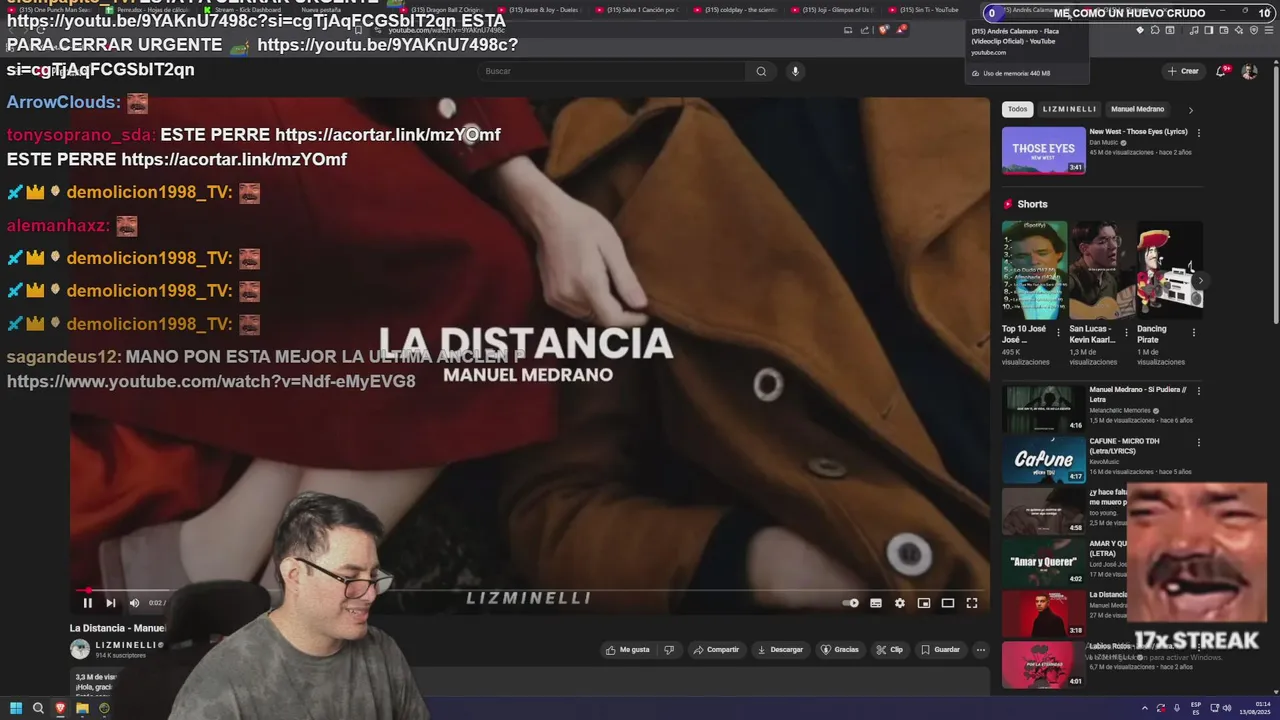
Task: Select the Todos filter chip
Action: pos(1017,109)
